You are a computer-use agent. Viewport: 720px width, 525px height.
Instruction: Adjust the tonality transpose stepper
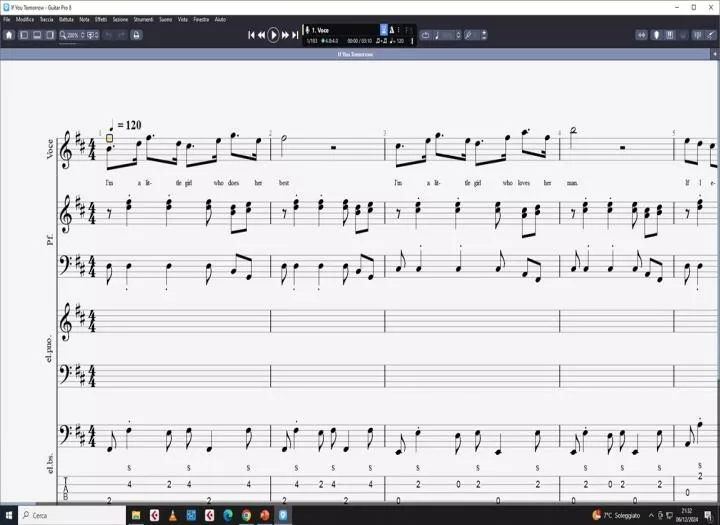point(484,35)
